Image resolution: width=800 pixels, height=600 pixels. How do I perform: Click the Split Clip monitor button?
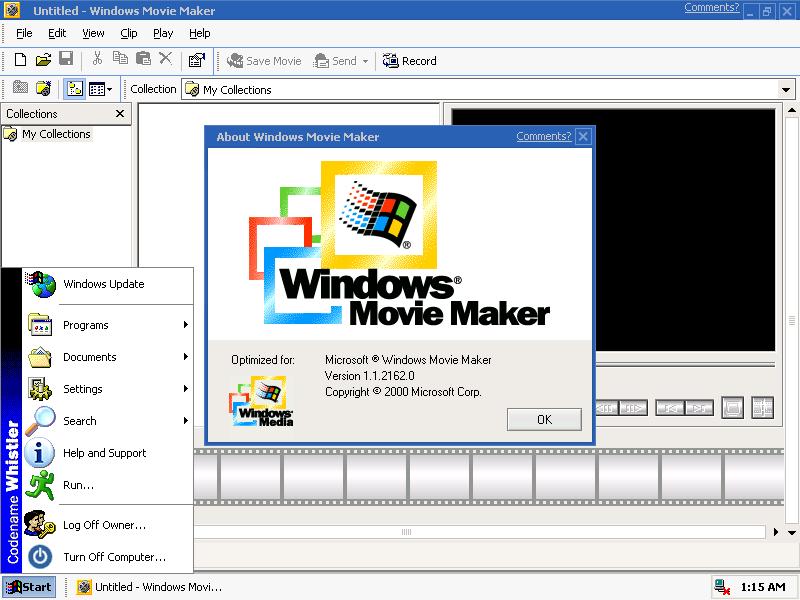[x=763, y=408]
